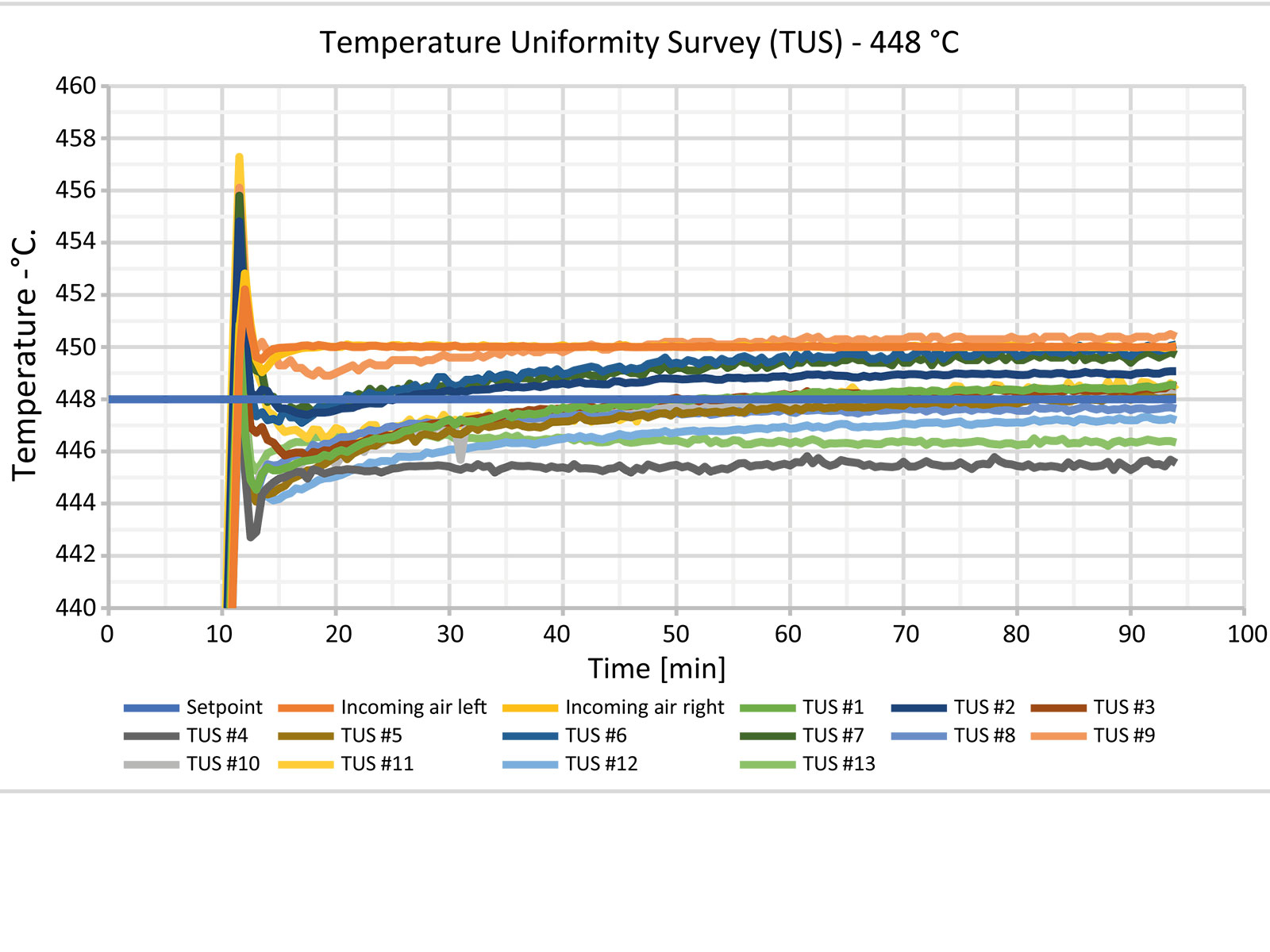The height and width of the screenshot is (952, 1270).
Task: Click the x-axis value 0
Action: pyautogui.click(x=107, y=634)
